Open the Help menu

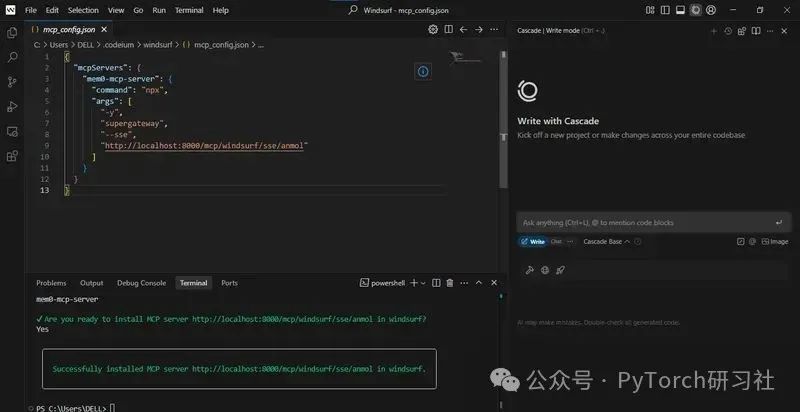pos(220,10)
